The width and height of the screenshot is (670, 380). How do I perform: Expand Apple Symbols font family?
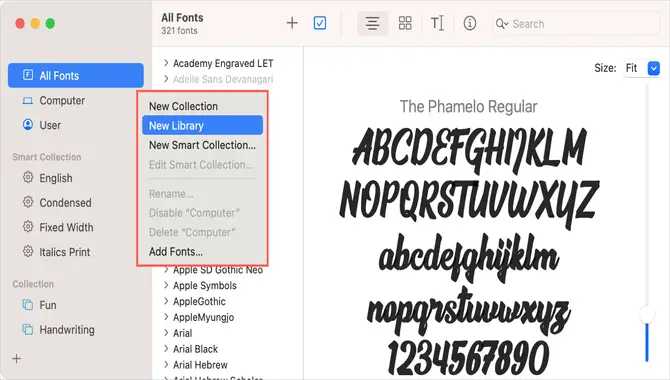[166, 286]
